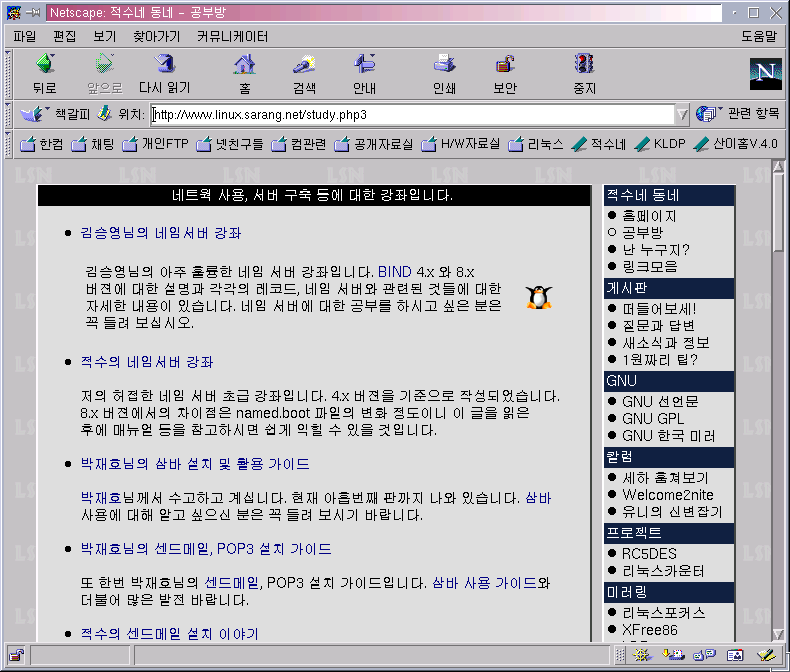Open Address Book icon in component bar
The height and width of the screenshot is (672, 790).
click(x=735, y=655)
